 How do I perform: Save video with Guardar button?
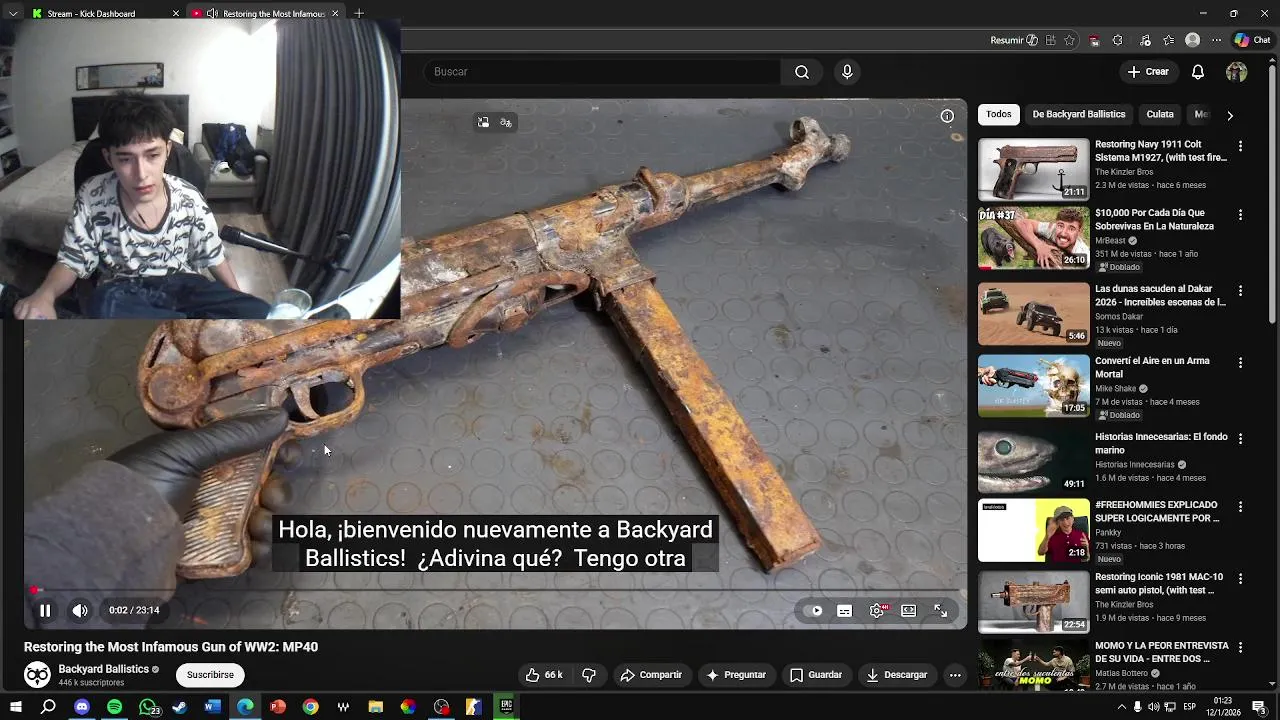point(816,675)
